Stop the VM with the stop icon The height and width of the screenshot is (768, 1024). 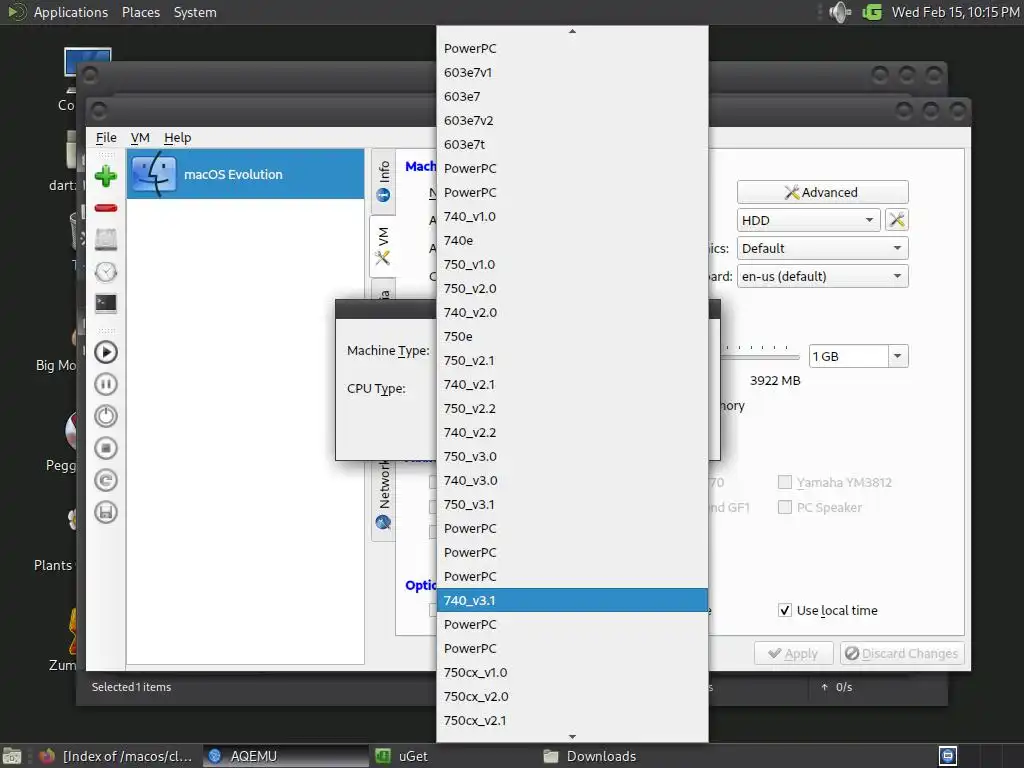pos(106,448)
